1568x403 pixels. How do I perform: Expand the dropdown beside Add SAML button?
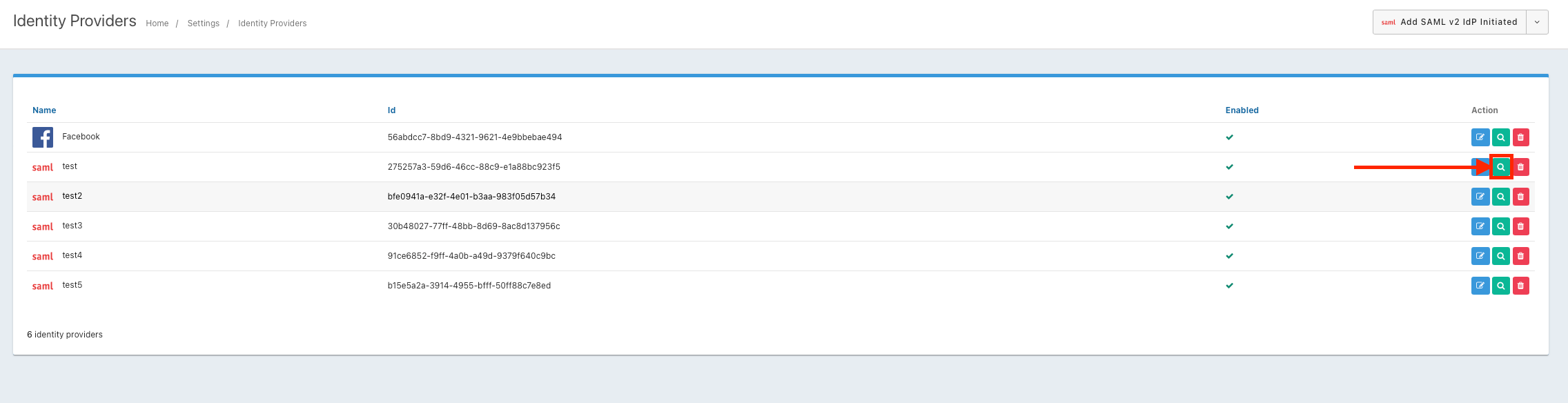1537,21
